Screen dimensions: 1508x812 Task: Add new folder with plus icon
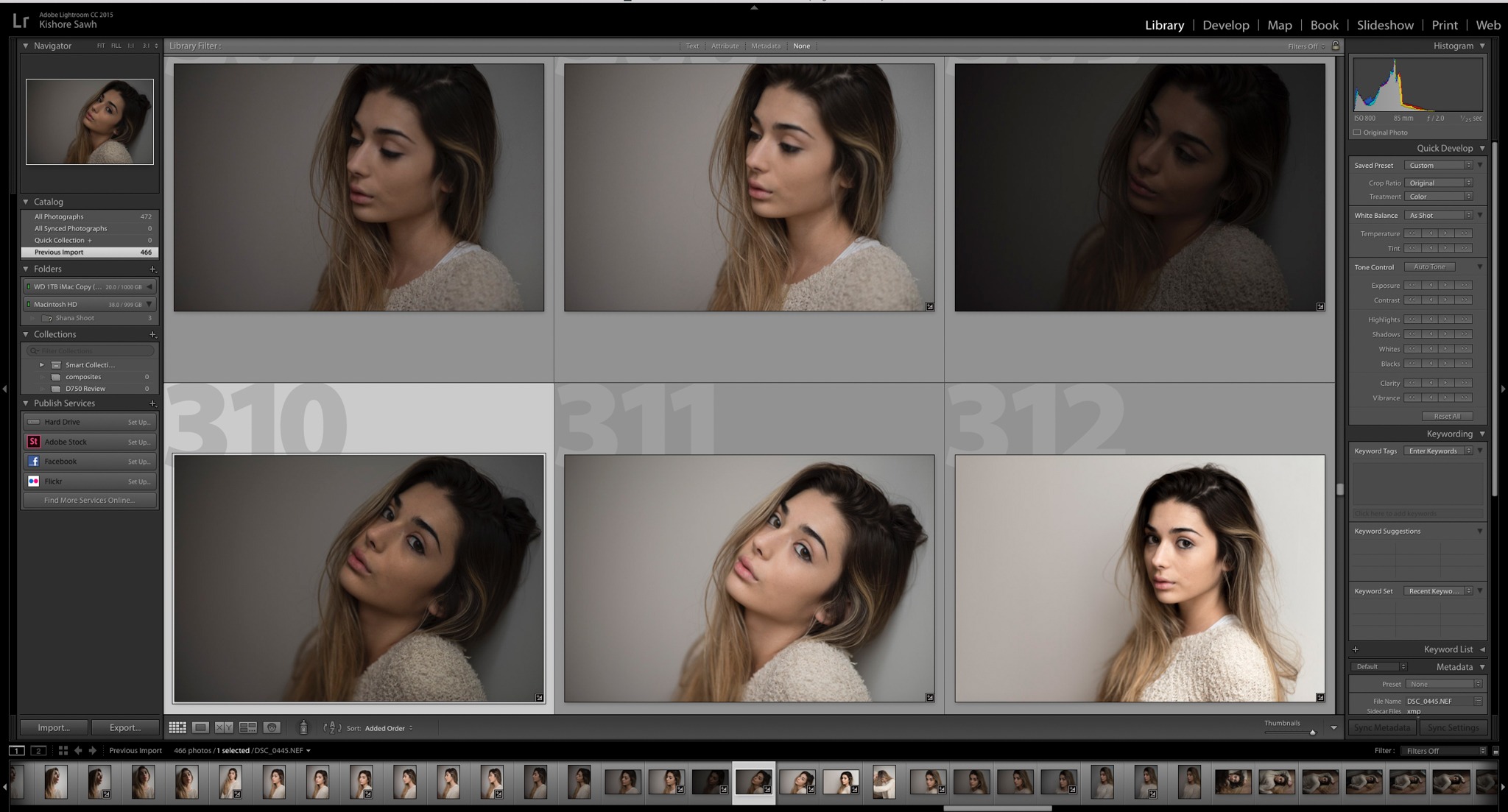click(x=152, y=269)
